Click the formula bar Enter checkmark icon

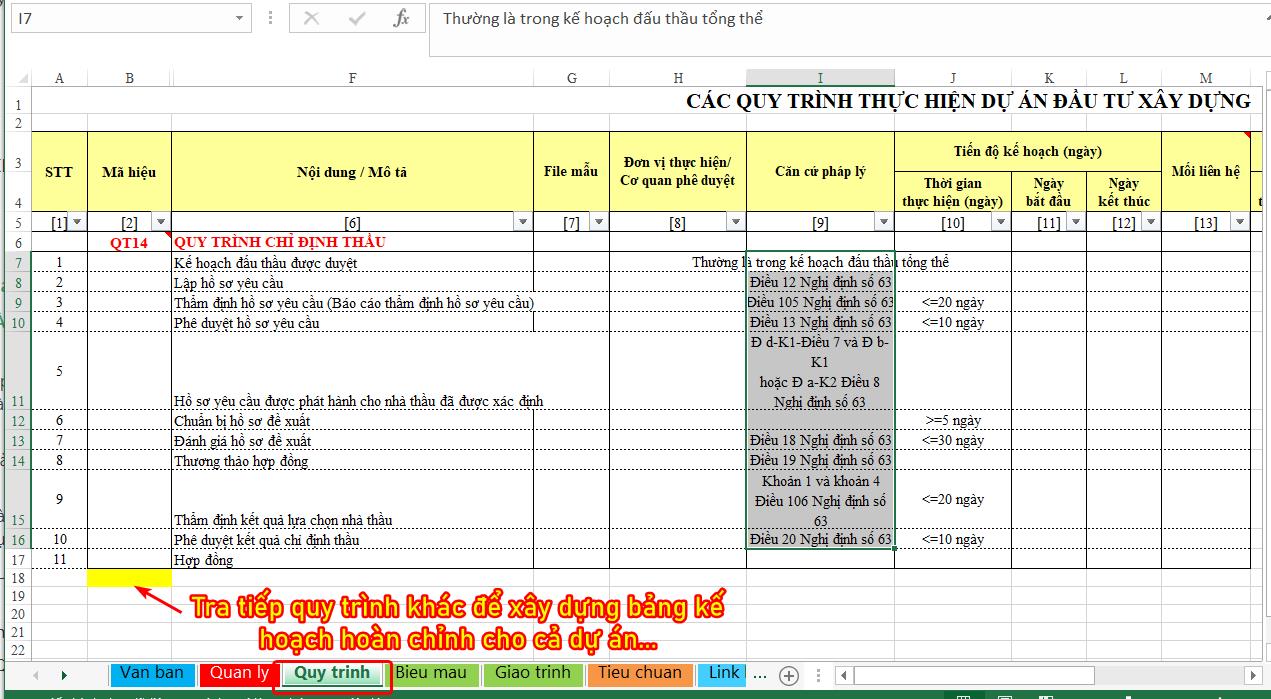pos(356,19)
